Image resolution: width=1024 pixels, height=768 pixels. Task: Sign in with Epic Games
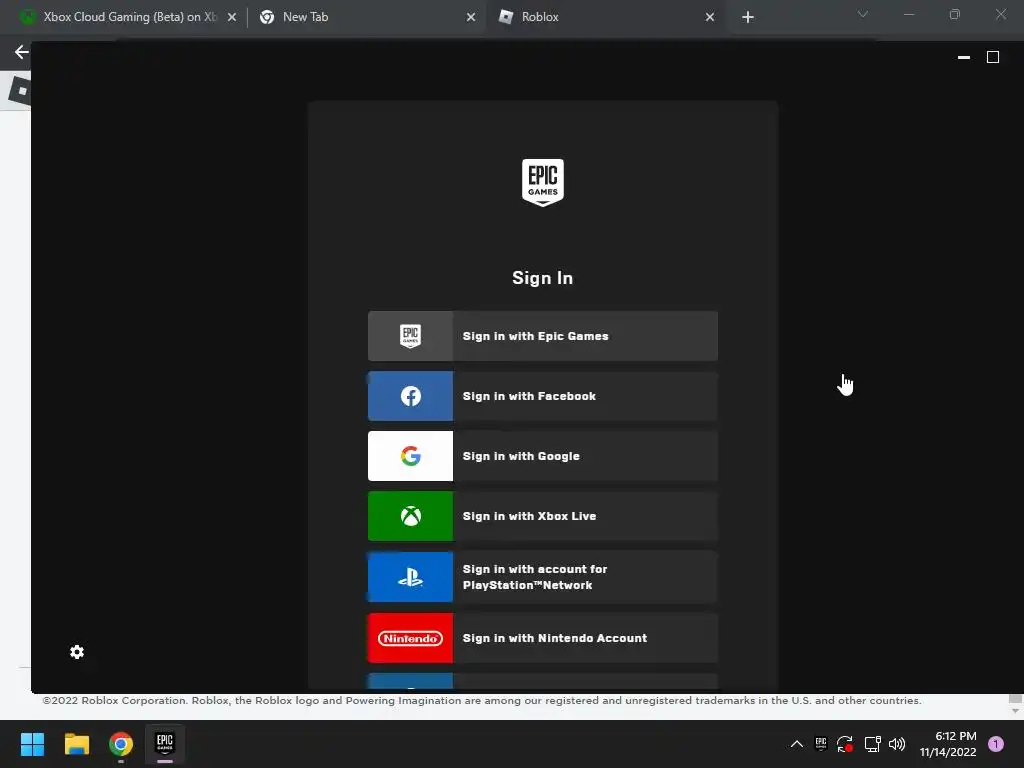[x=543, y=336]
